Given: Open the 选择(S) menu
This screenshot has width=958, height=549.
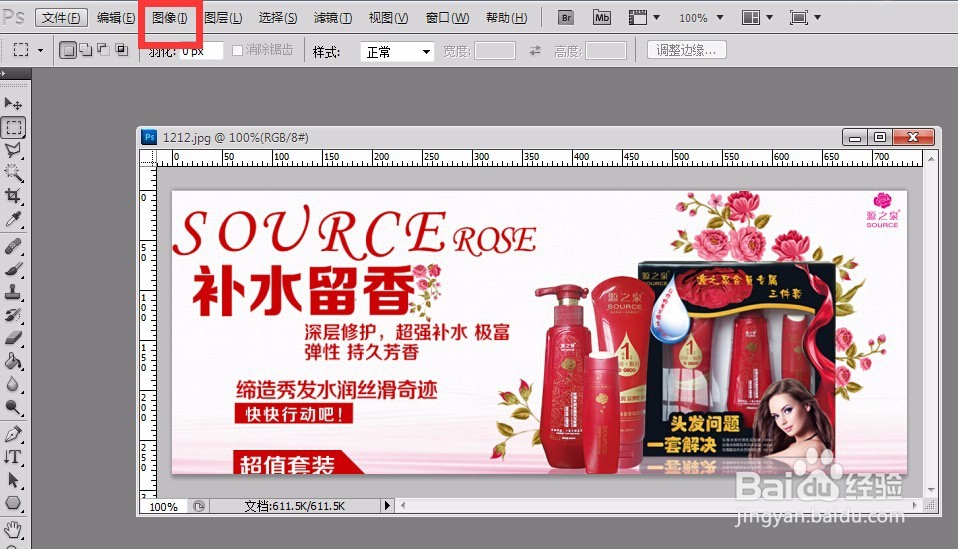Looking at the screenshot, I should (278, 18).
